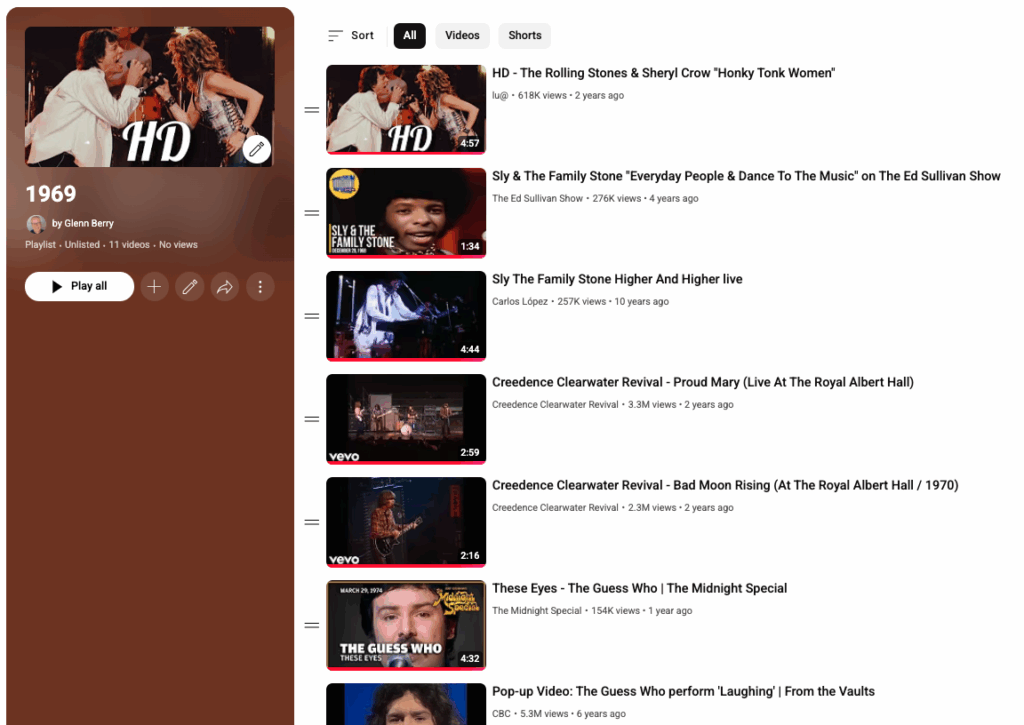The width and height of the screenshot is (1024, 725).
Task: Click the drag handle beside These Eyes video
Action: (x=311, y=625)
